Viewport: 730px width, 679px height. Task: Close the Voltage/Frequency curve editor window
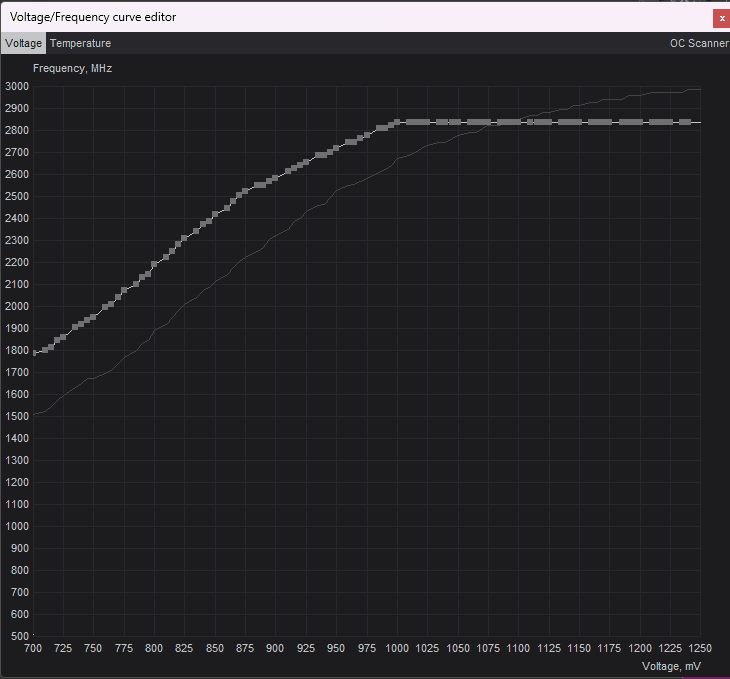(x=722, y=19)
